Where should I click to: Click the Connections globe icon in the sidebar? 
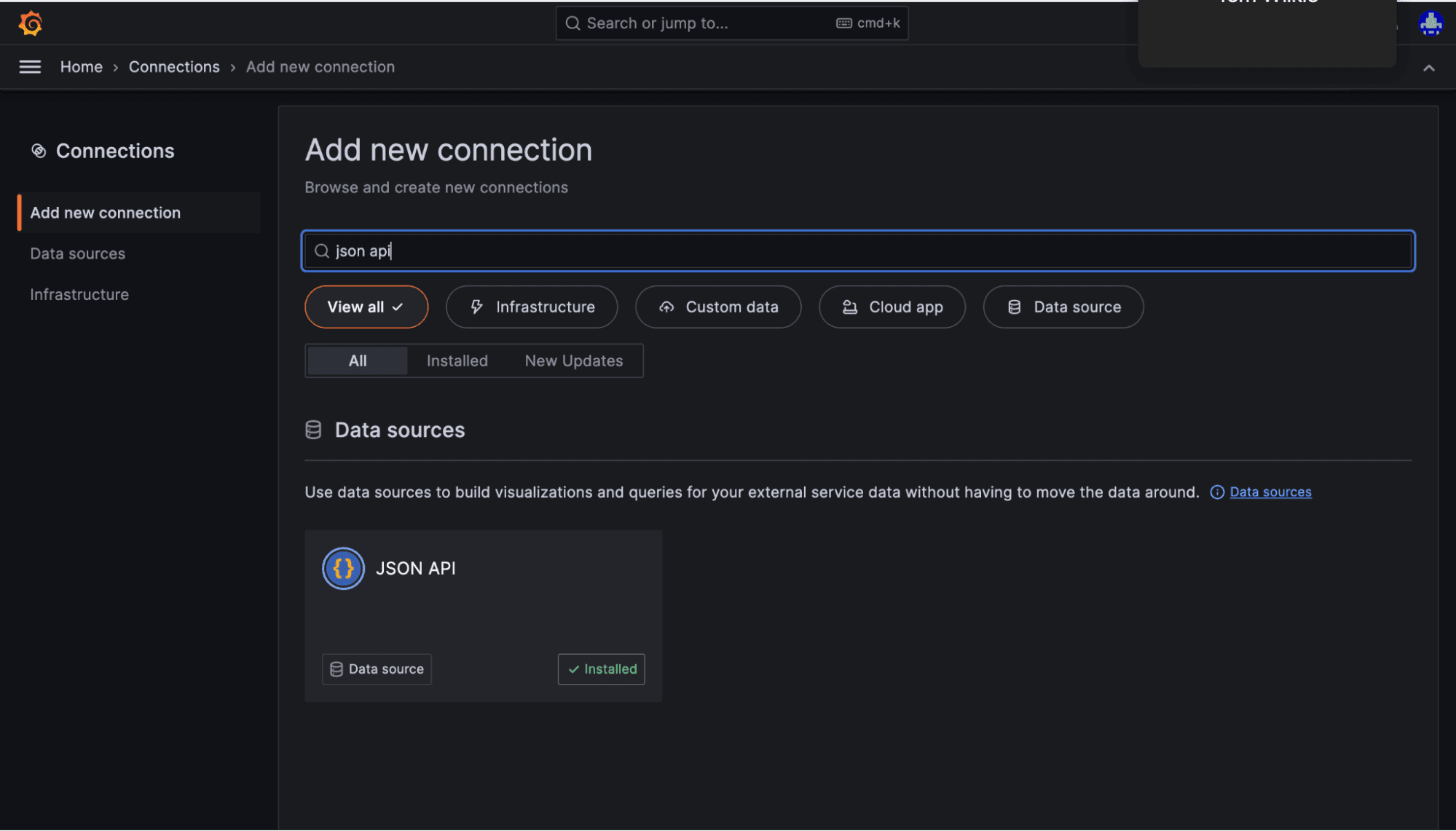(39, 150)
